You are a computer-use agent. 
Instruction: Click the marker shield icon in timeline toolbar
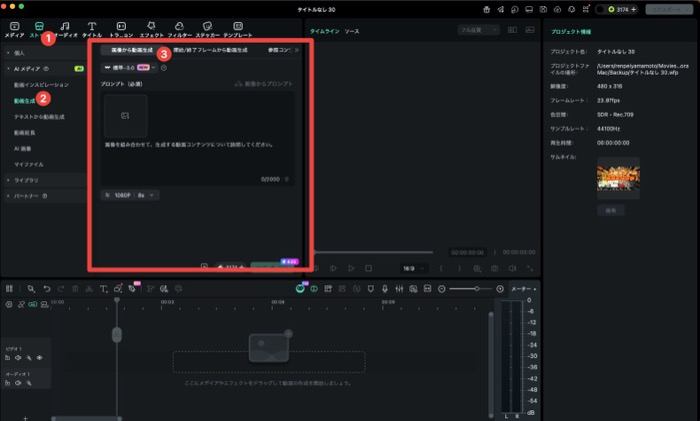point(371,289)
